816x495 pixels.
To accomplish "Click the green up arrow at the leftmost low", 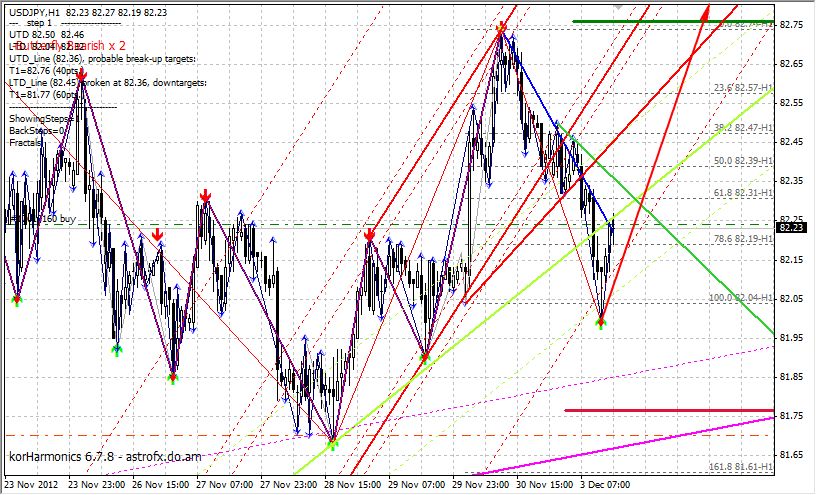I will (16, 298).
